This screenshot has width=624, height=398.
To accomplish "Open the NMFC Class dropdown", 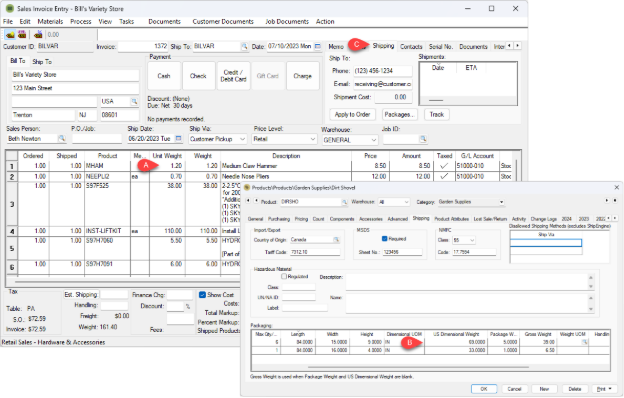I will 472,240.
